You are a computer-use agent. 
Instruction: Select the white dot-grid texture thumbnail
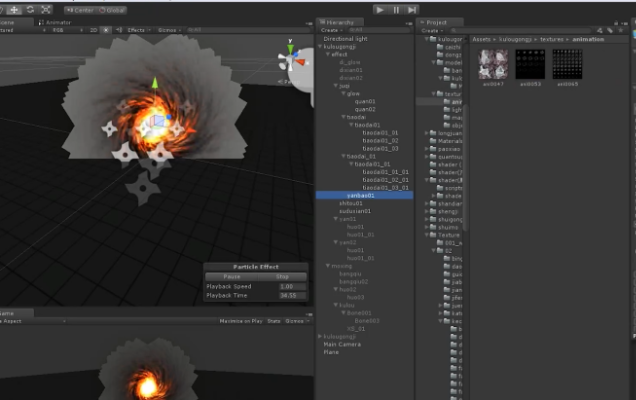tap(567, 64)
